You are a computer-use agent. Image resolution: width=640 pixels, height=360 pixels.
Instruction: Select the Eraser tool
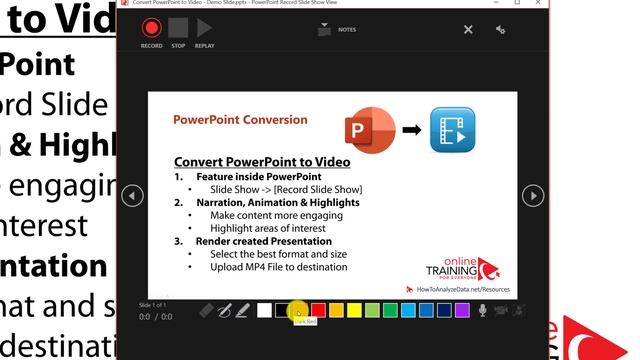point(207,311)
